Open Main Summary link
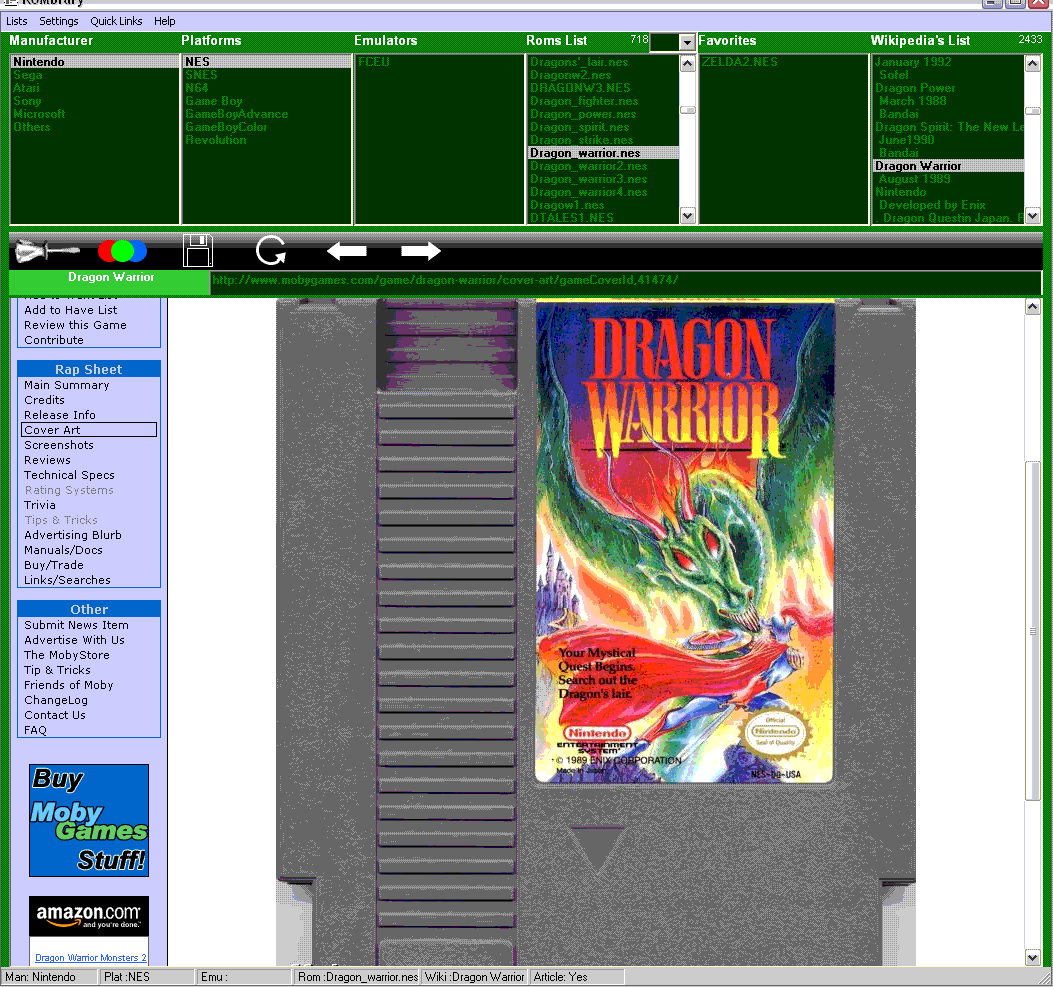 point(66,385)
